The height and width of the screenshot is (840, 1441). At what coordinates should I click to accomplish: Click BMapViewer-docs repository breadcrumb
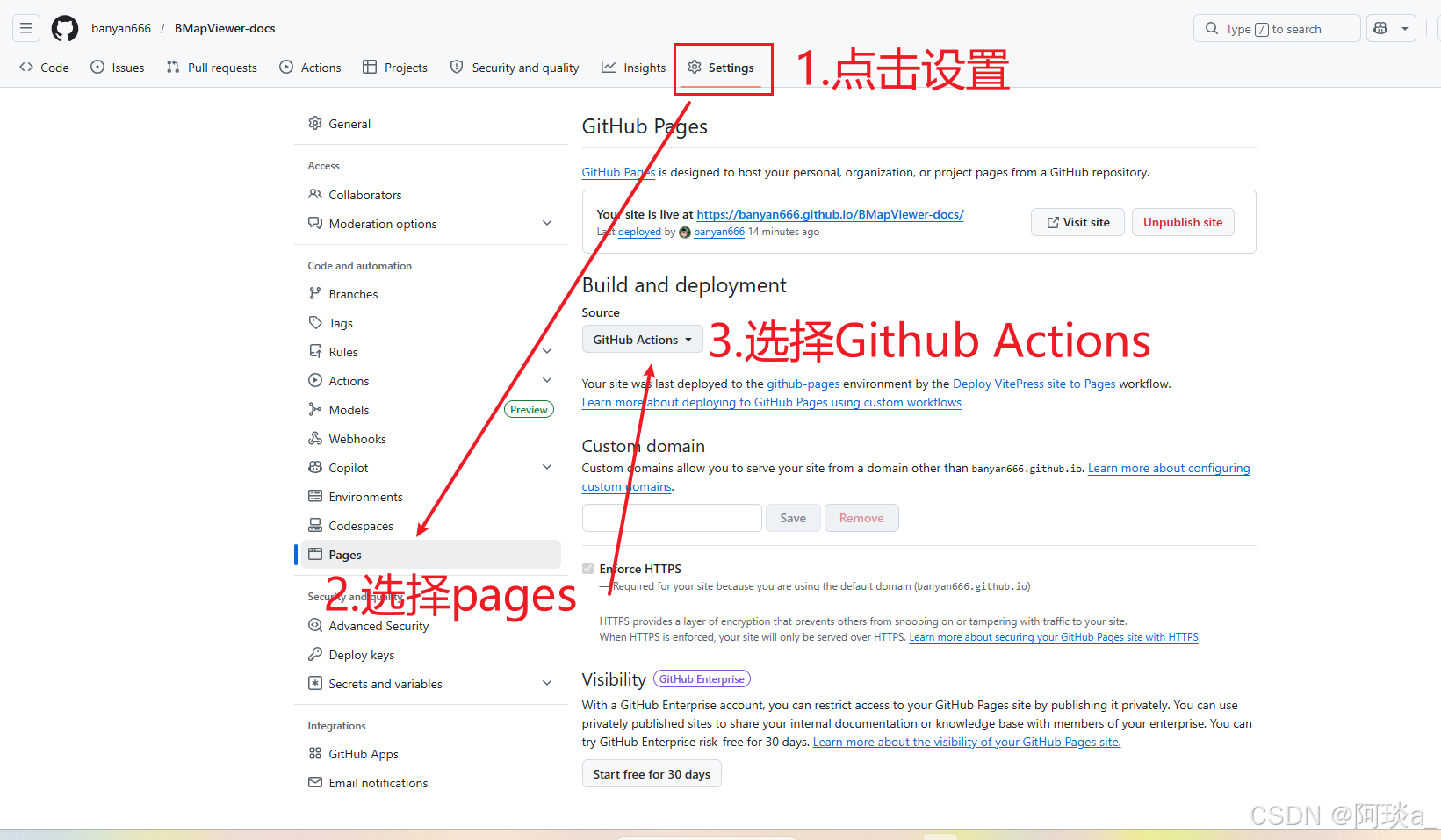click(225, 28)
